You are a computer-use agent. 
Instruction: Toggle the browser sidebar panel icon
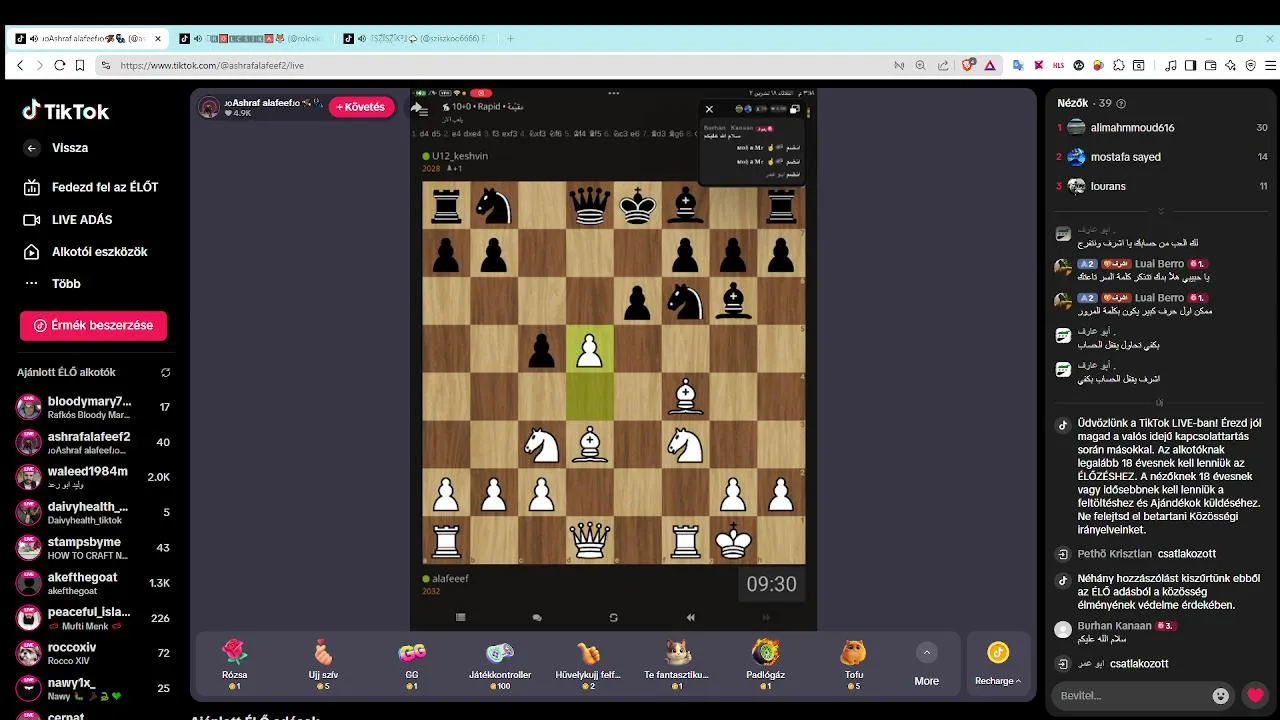click(x=1190, y=65)
